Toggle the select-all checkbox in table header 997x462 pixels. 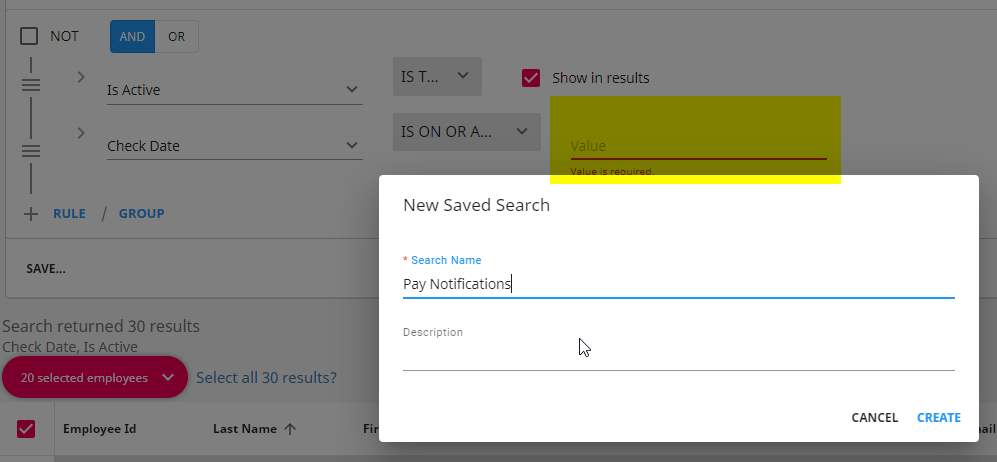26,429
